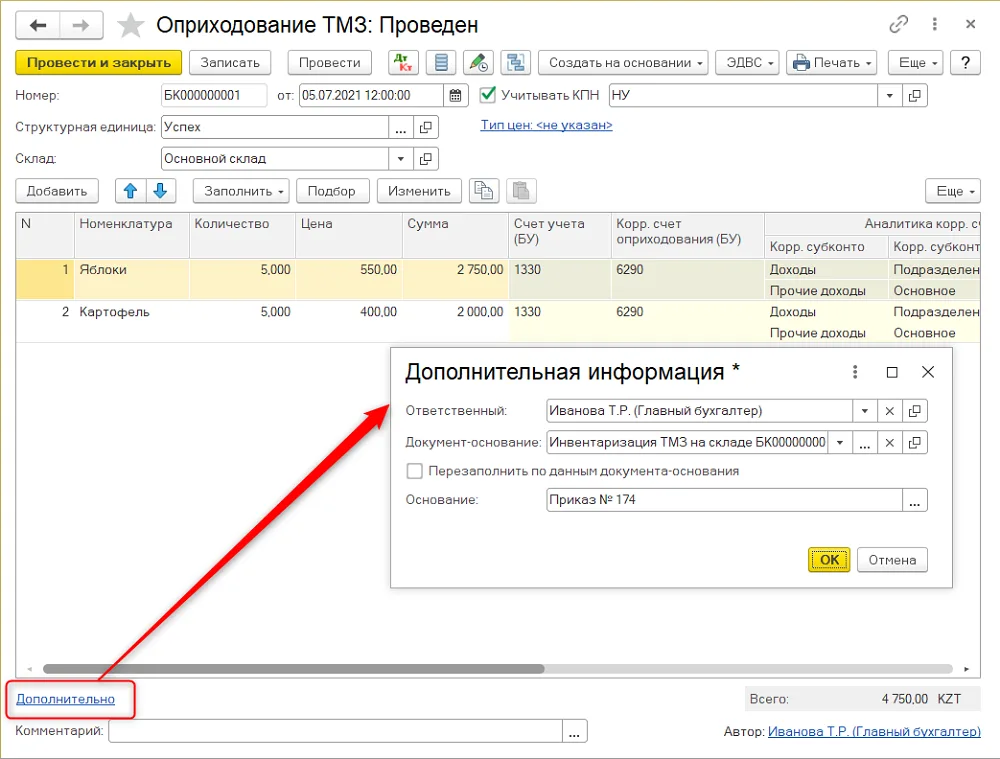Open the Успех structural unit card
This screenshot has height=759, width=1000.
point(426,127)
